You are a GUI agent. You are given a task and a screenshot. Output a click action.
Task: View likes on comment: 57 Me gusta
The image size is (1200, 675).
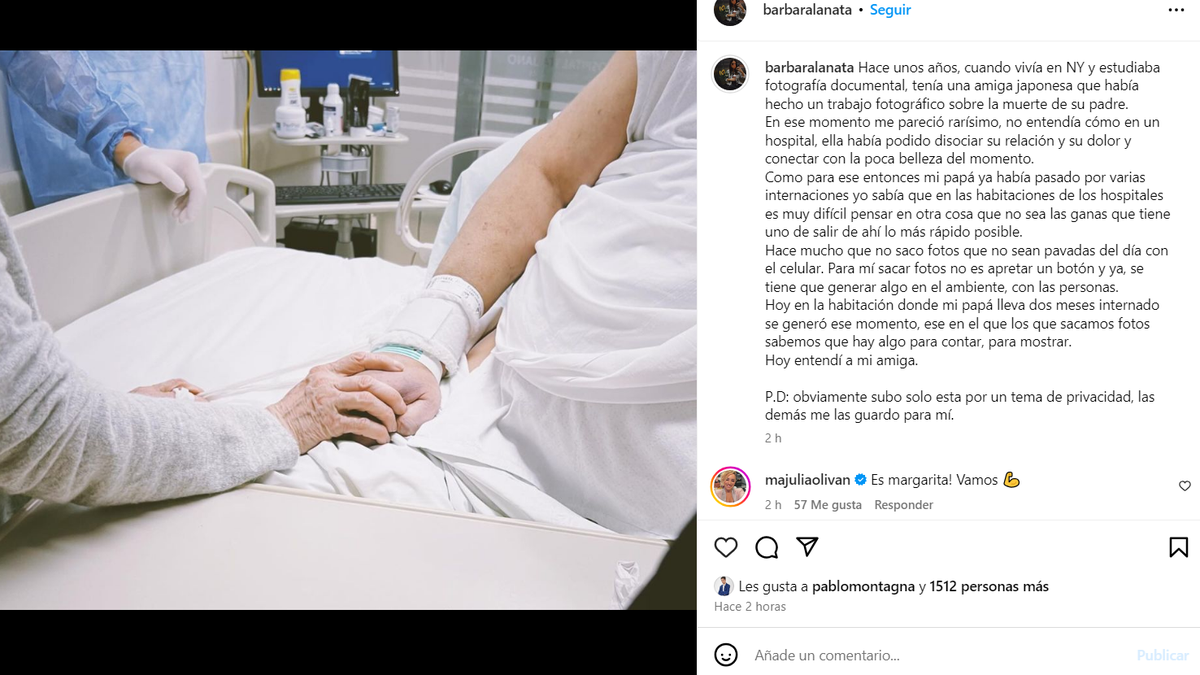coord(828,505)
